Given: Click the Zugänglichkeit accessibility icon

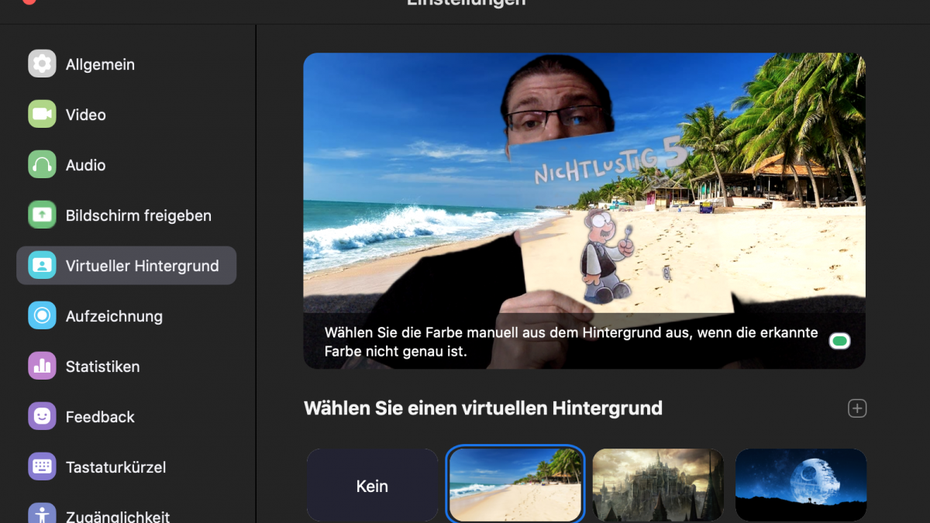Looking at the screenshot, I should (42, 514).
